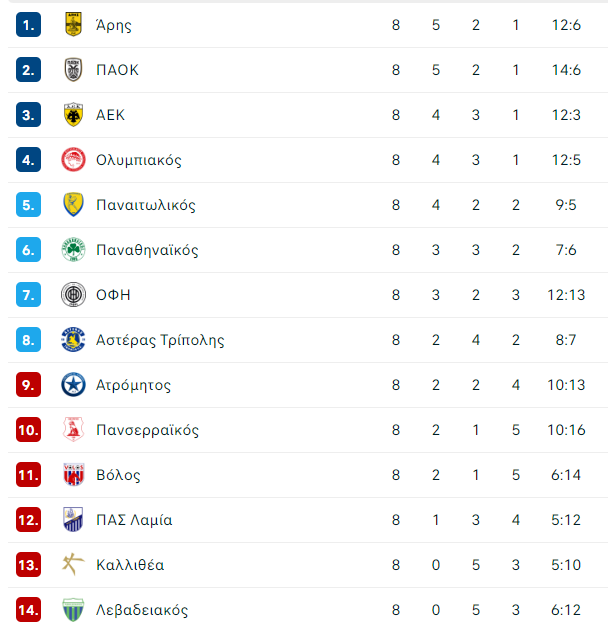Open the Πανσερραϊκός team page
608x626 pixels.
point(147,430)
